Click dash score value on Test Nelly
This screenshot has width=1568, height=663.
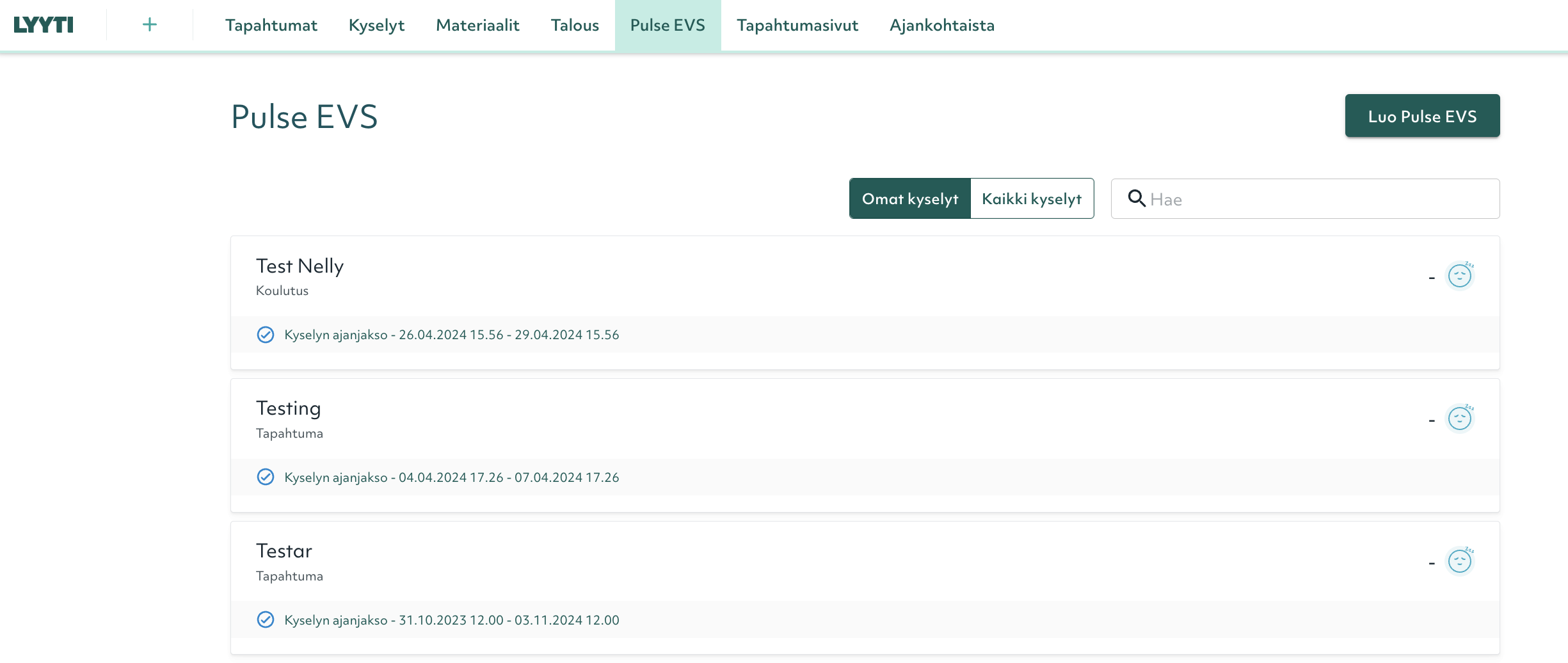(x=1432, y=278)
